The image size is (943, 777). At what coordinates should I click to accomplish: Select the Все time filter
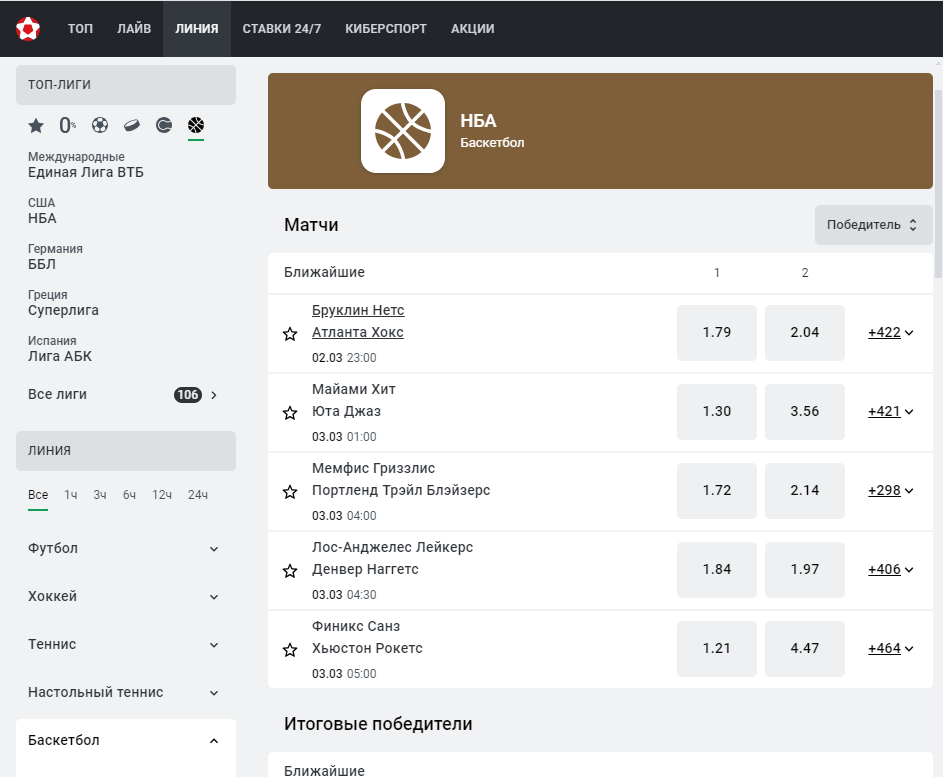coord(38,495)
